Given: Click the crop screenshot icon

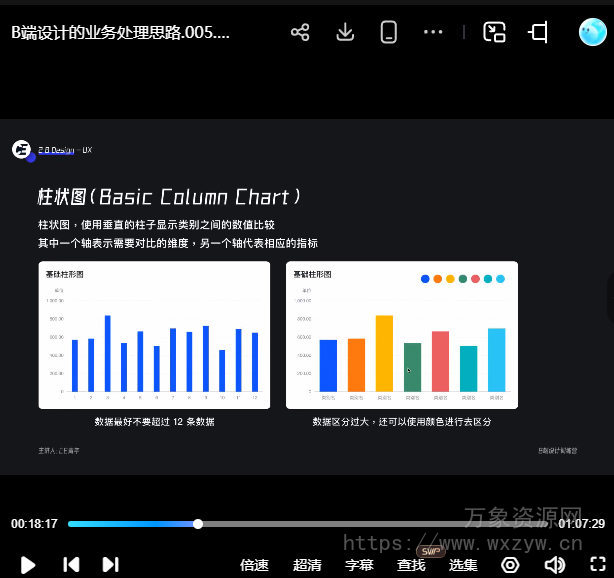Looking at the screenshot, I should (x=539, y=32).
